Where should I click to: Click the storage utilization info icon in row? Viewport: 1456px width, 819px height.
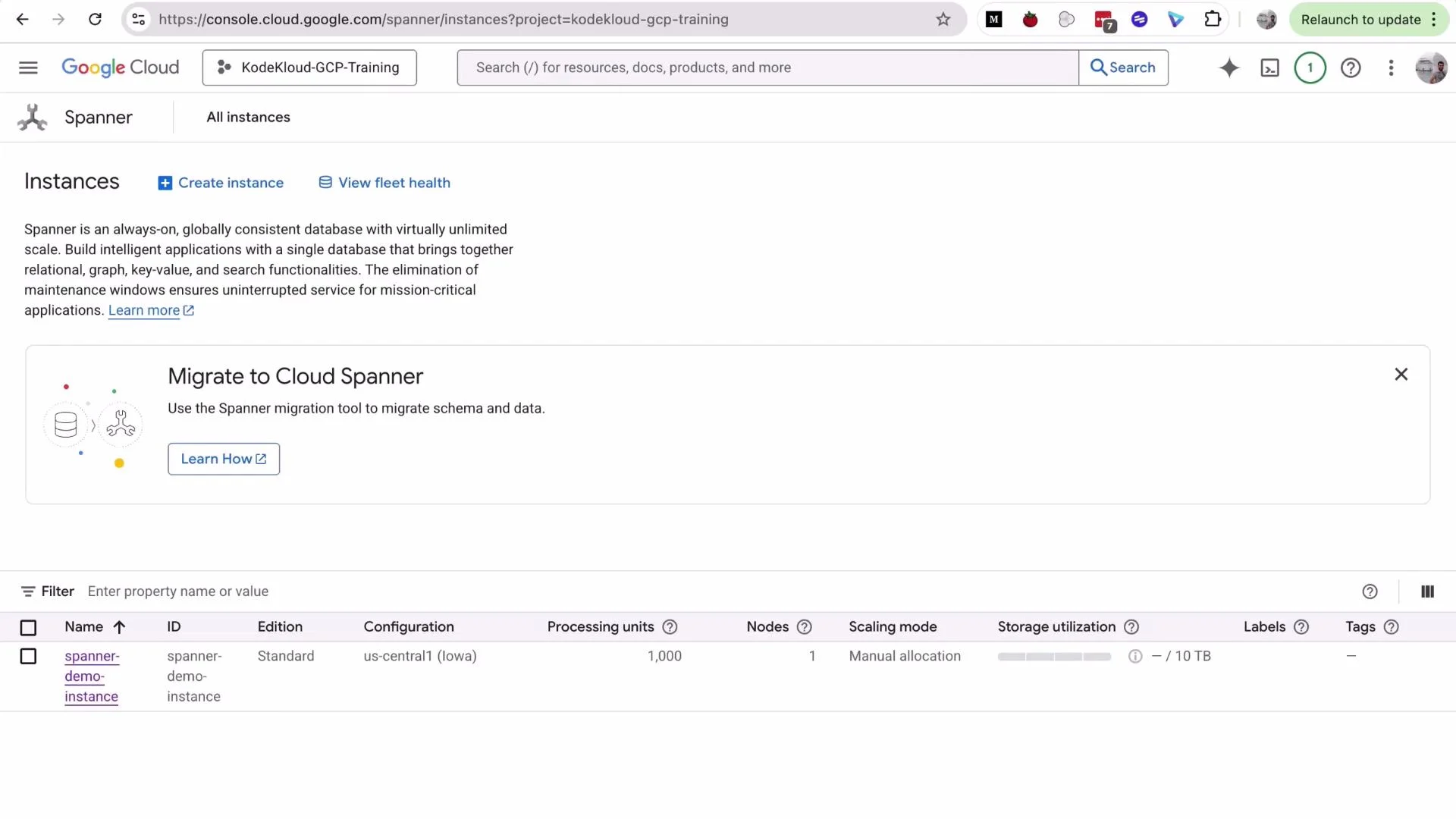[1135, 657]
